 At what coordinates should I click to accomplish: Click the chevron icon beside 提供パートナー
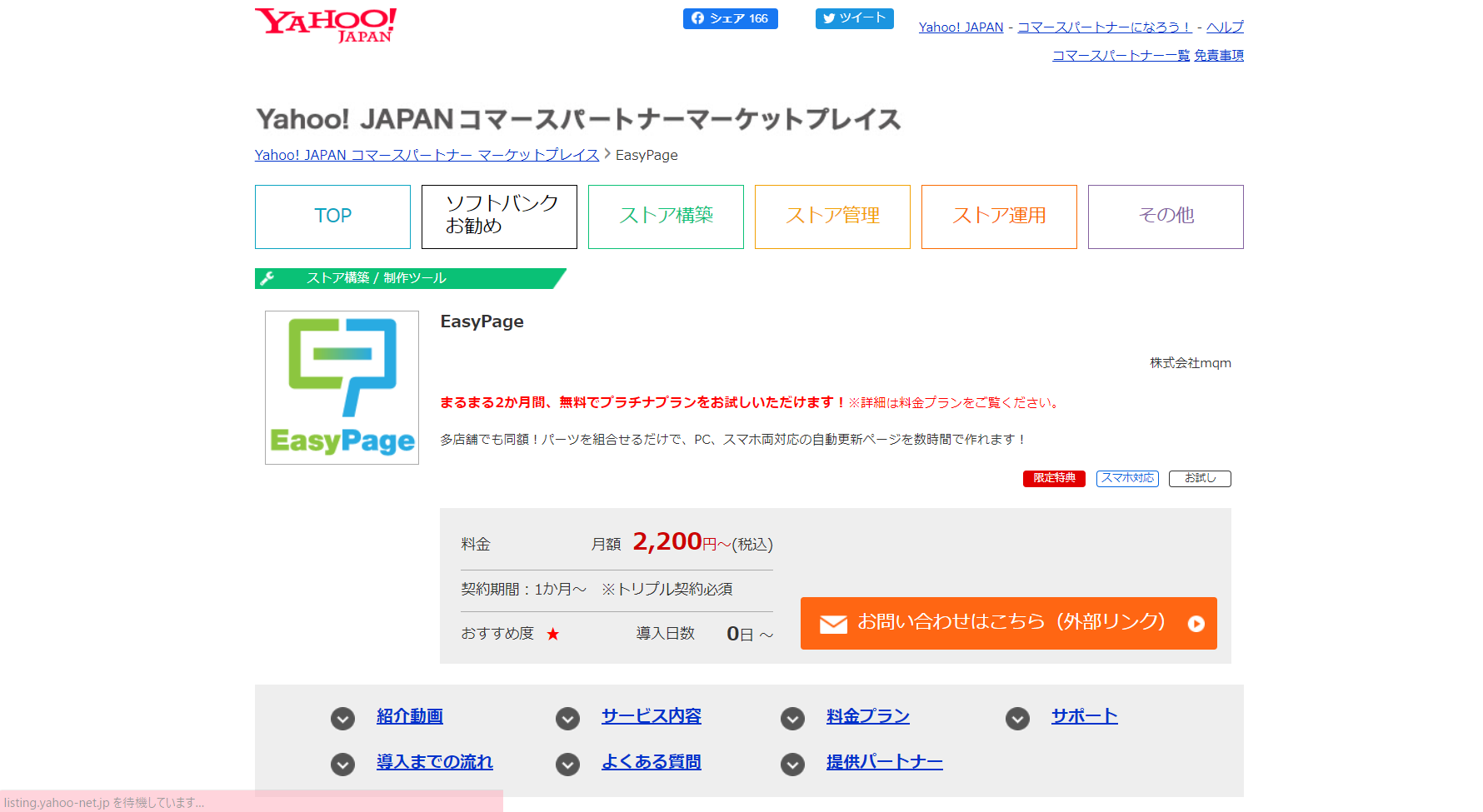click(x=792, y=764)
